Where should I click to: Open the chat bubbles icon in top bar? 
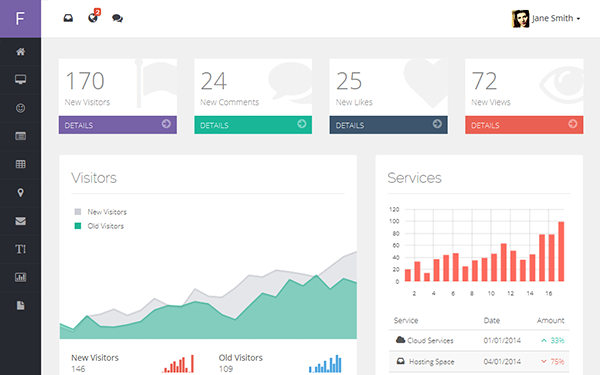click(x=117, y=18)
